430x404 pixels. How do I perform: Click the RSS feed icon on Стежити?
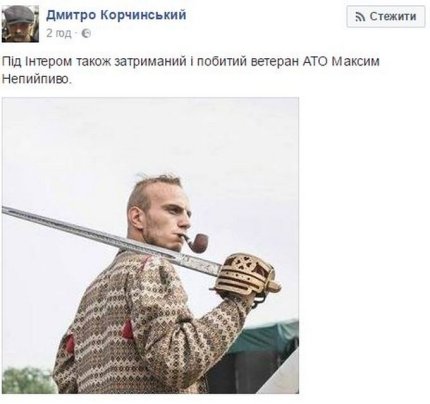point(360,17)
